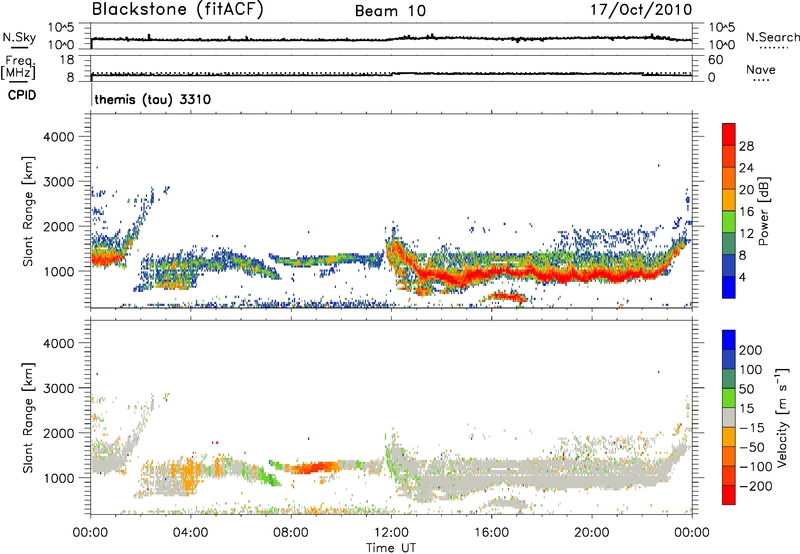
Task: Click the "-100" label on velocity scale
Action: [756, 466]
